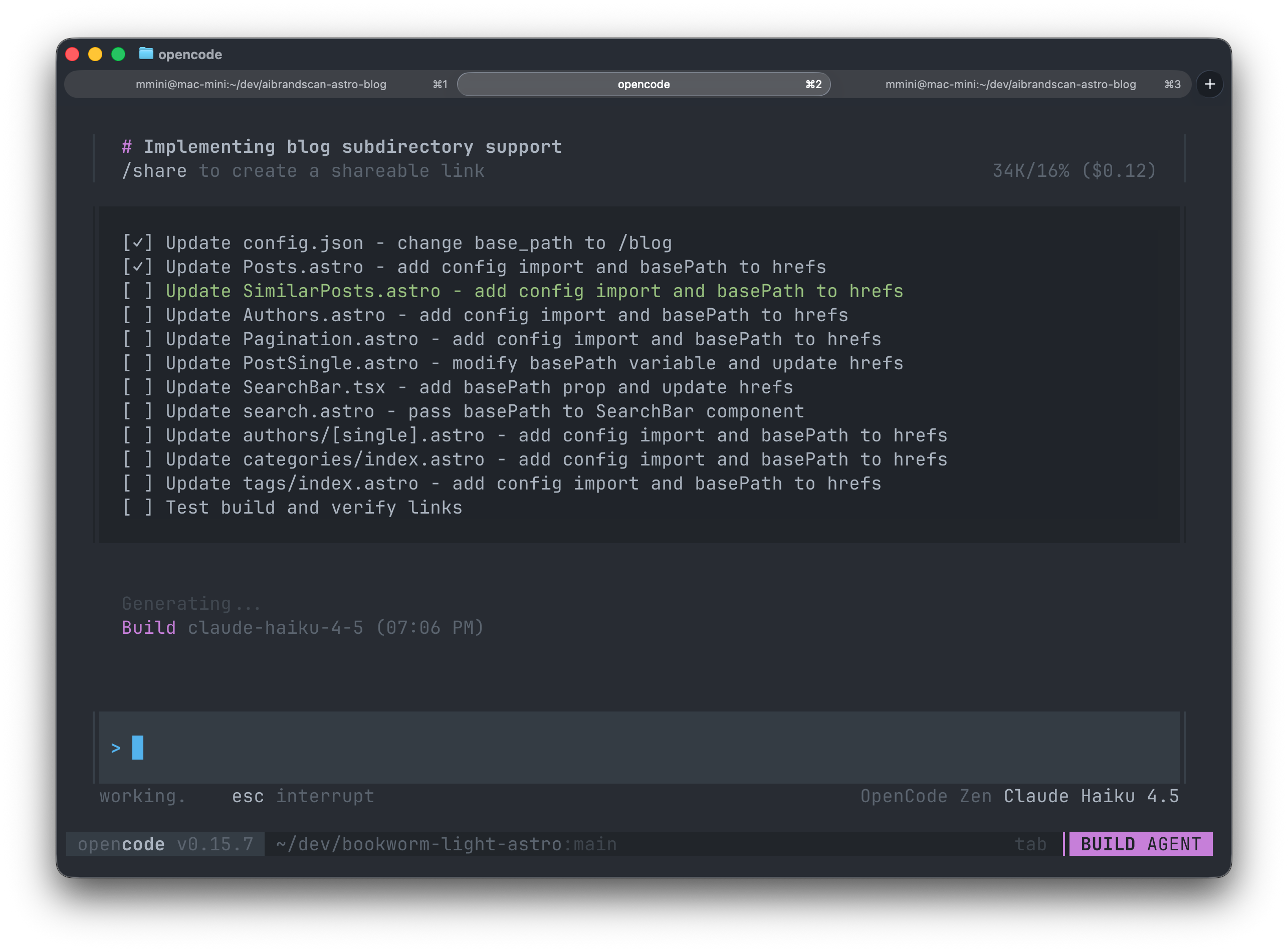The image size is (1288, 952).
Task: Click the esc interrupt hint
Action: [x=303, y=796]
